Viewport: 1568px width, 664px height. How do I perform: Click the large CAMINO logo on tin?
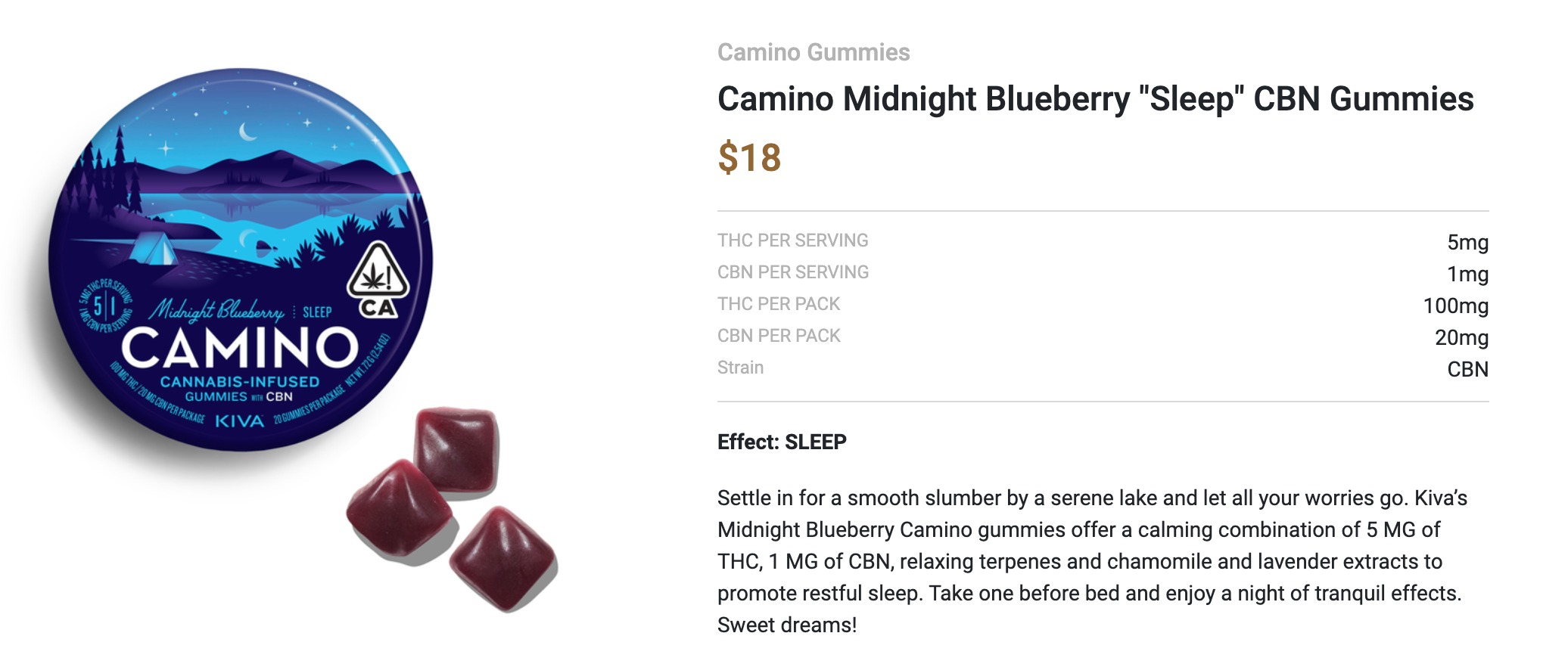tap(239, 349)
